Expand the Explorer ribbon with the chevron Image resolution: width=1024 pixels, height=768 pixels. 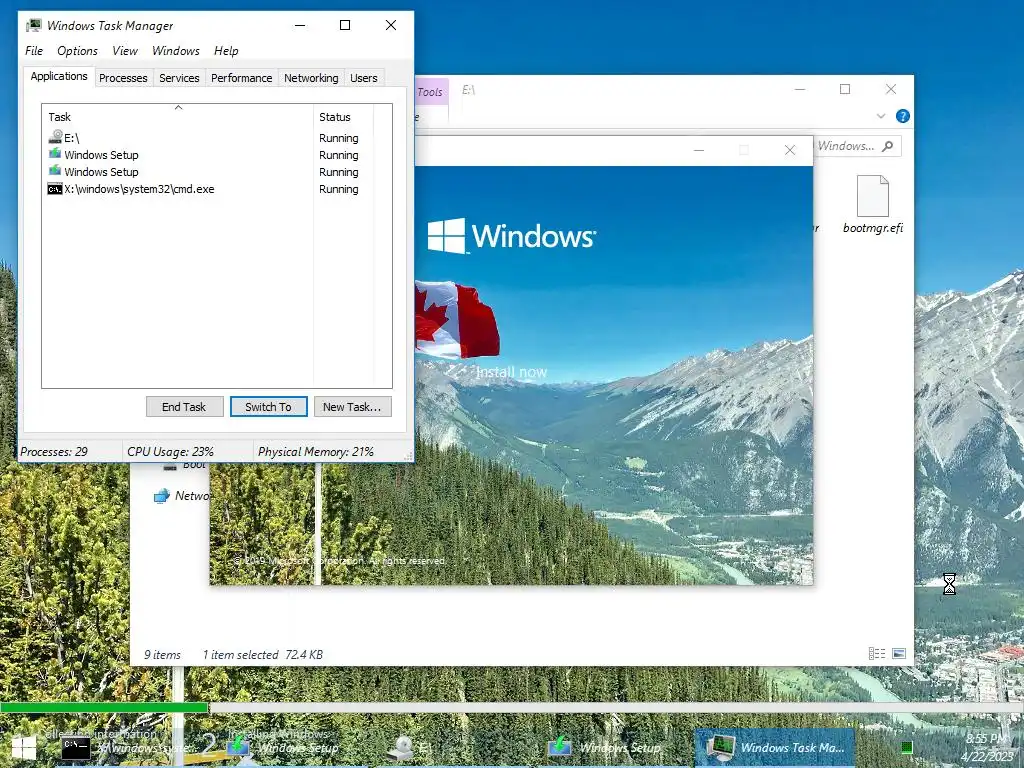tap(880, 116)
